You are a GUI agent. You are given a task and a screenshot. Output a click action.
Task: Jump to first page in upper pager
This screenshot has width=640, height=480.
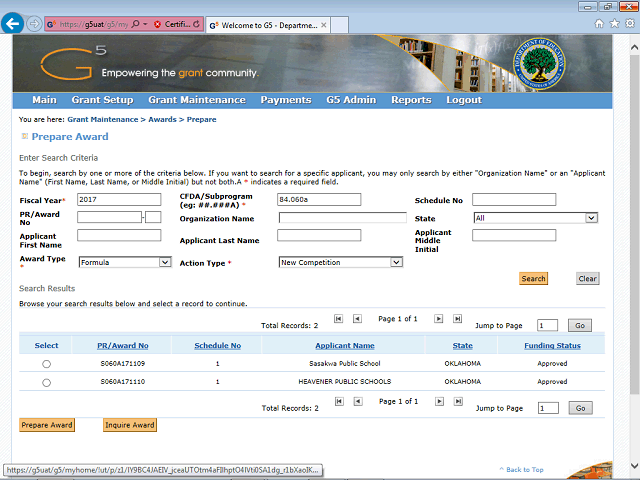click(x=338, y=319)
